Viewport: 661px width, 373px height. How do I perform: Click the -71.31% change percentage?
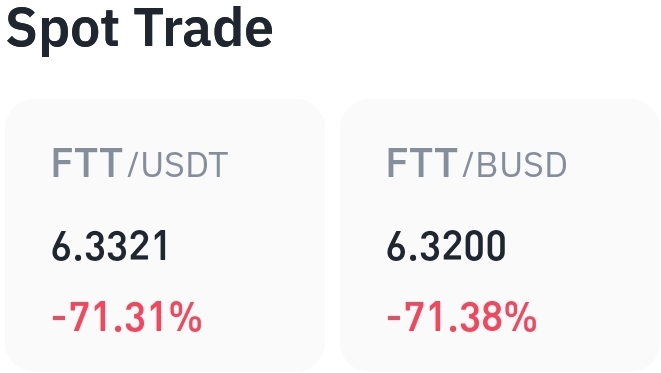tap(126, 317)
